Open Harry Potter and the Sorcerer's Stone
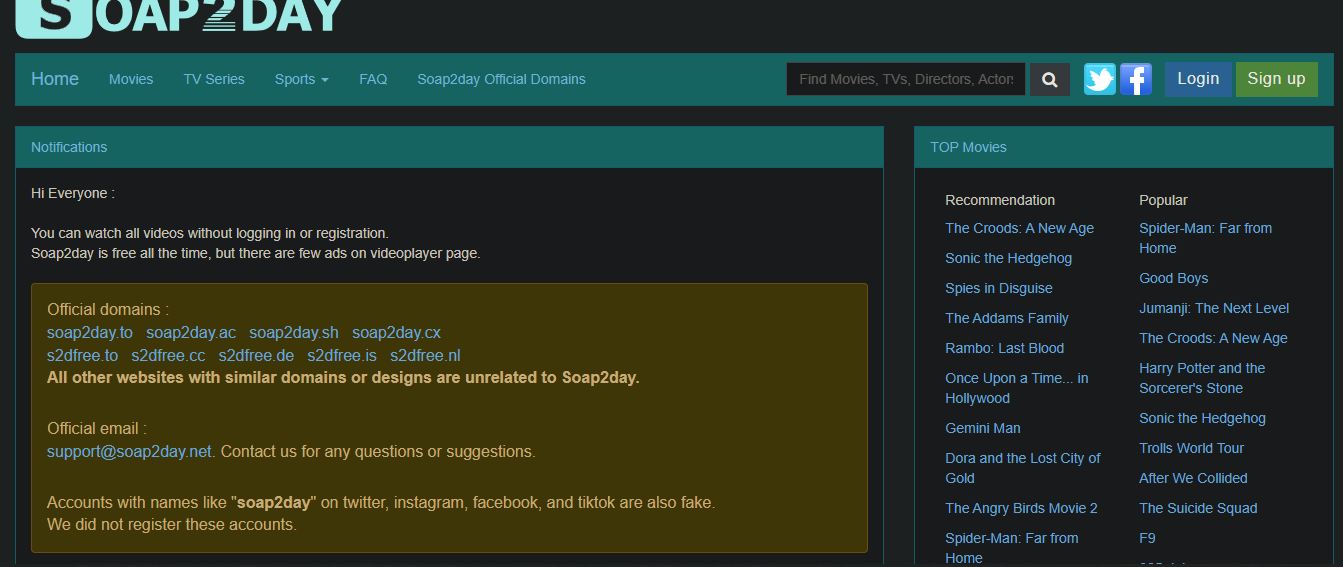This screenshot has height=567, width=1343. (x=1202, y=378)
